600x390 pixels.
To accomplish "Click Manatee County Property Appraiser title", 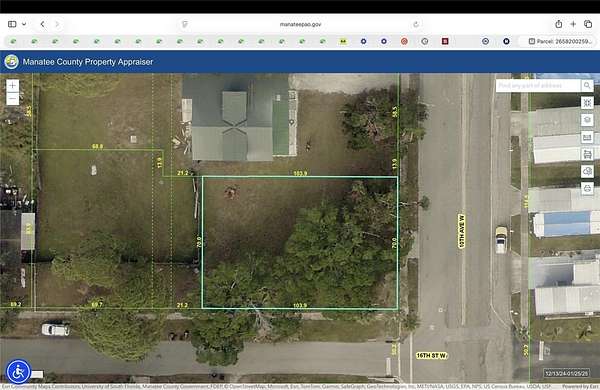I will click(x=88, y=62).
